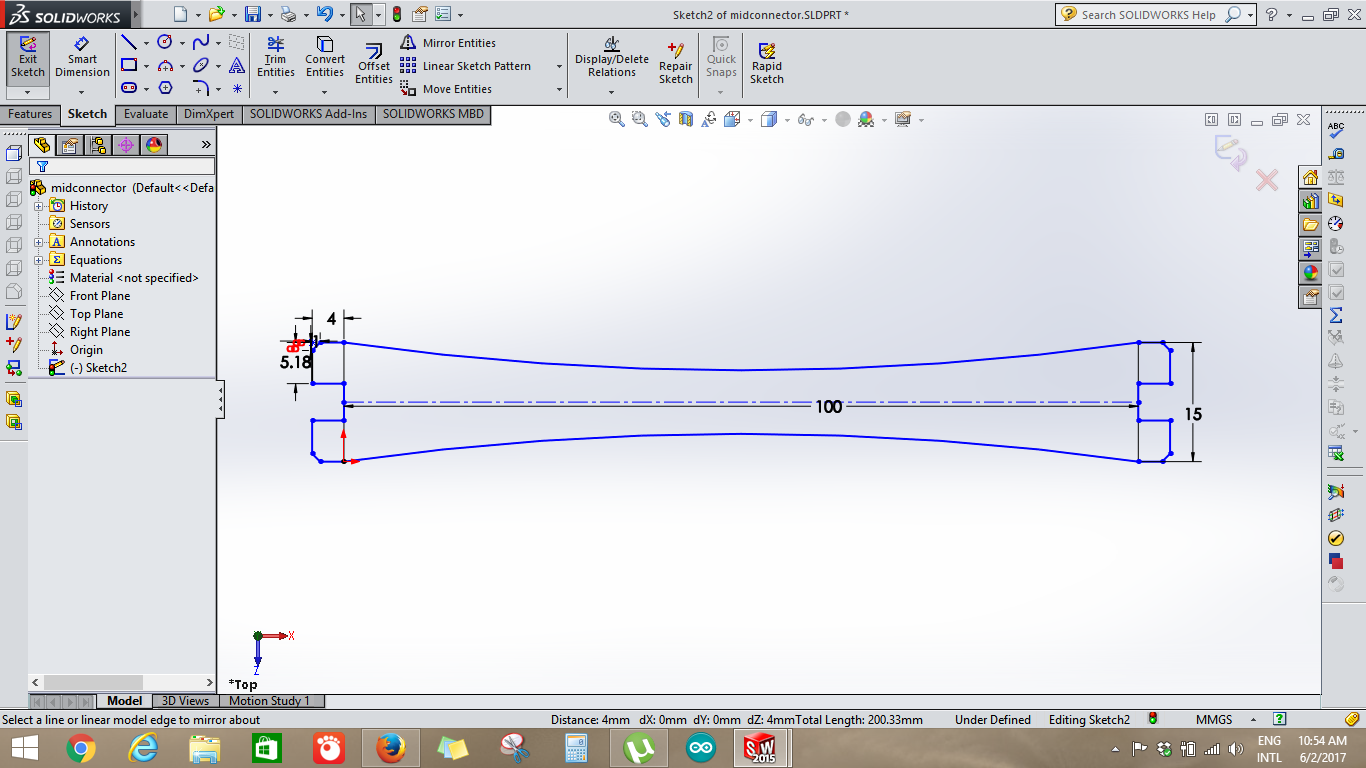1366x768 pixels.
Task: Open the Motion Study 1 tab
Action: click(x=270, y=701)
